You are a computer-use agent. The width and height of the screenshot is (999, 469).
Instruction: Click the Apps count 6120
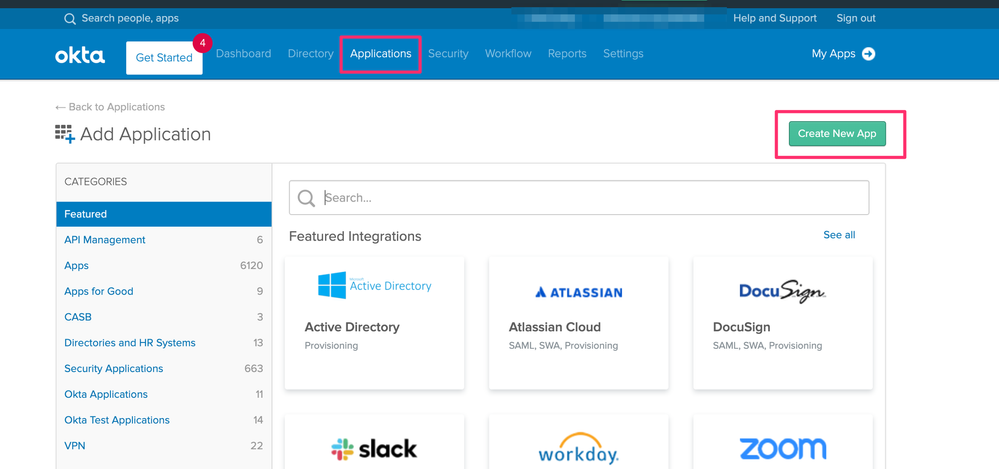click(252, 266)
